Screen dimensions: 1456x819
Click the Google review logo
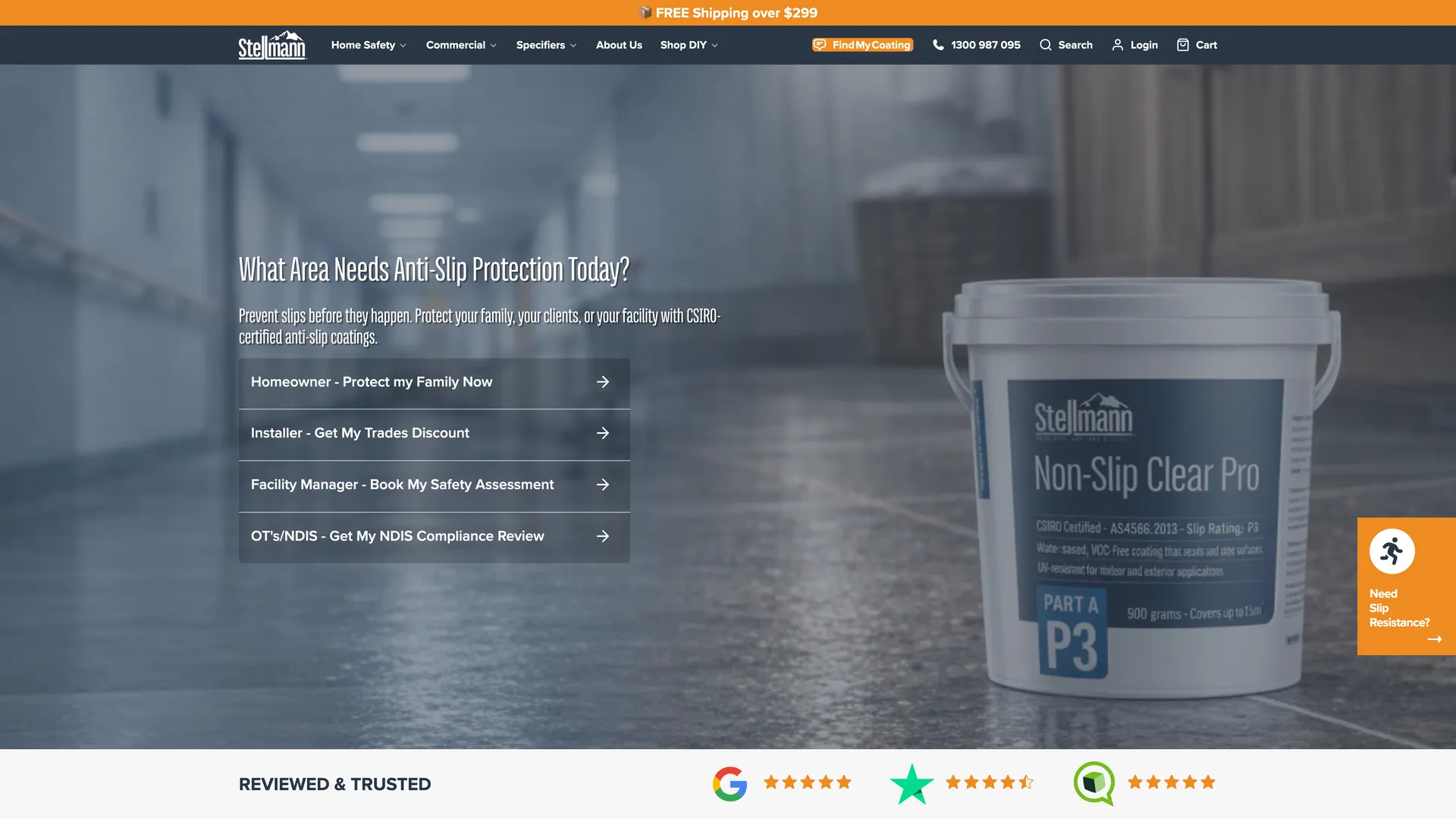[730, 783]
